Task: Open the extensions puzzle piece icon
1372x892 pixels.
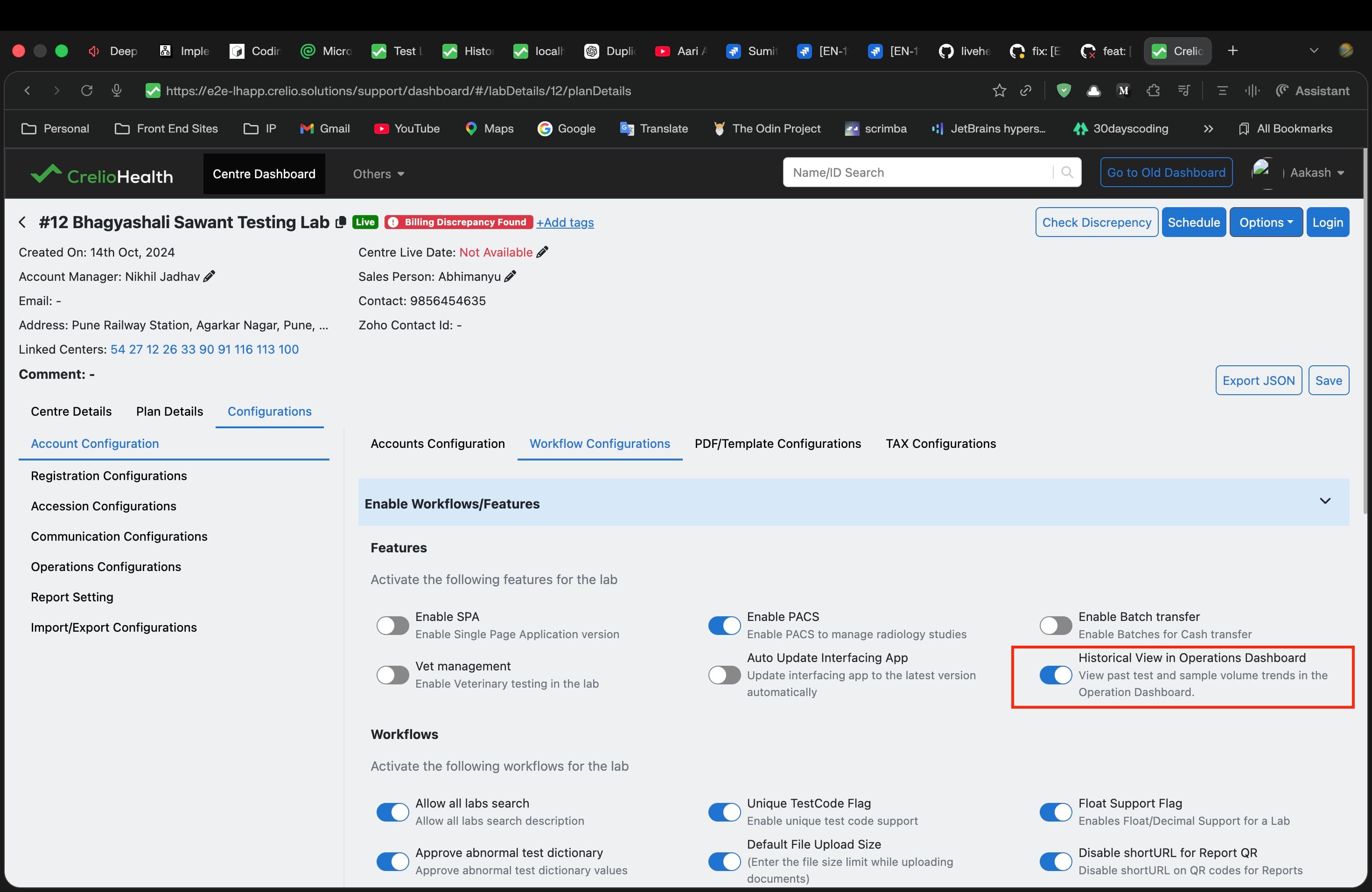Action: pyautogui.click(x=1153, y=91)
